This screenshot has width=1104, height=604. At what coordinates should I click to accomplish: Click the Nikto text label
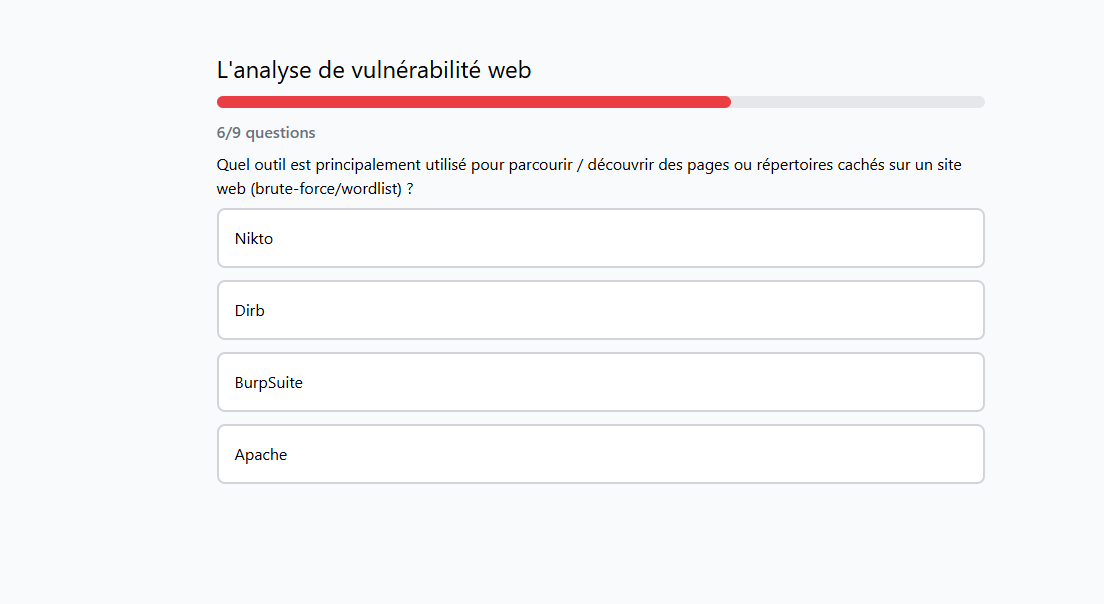pos(254,238)
